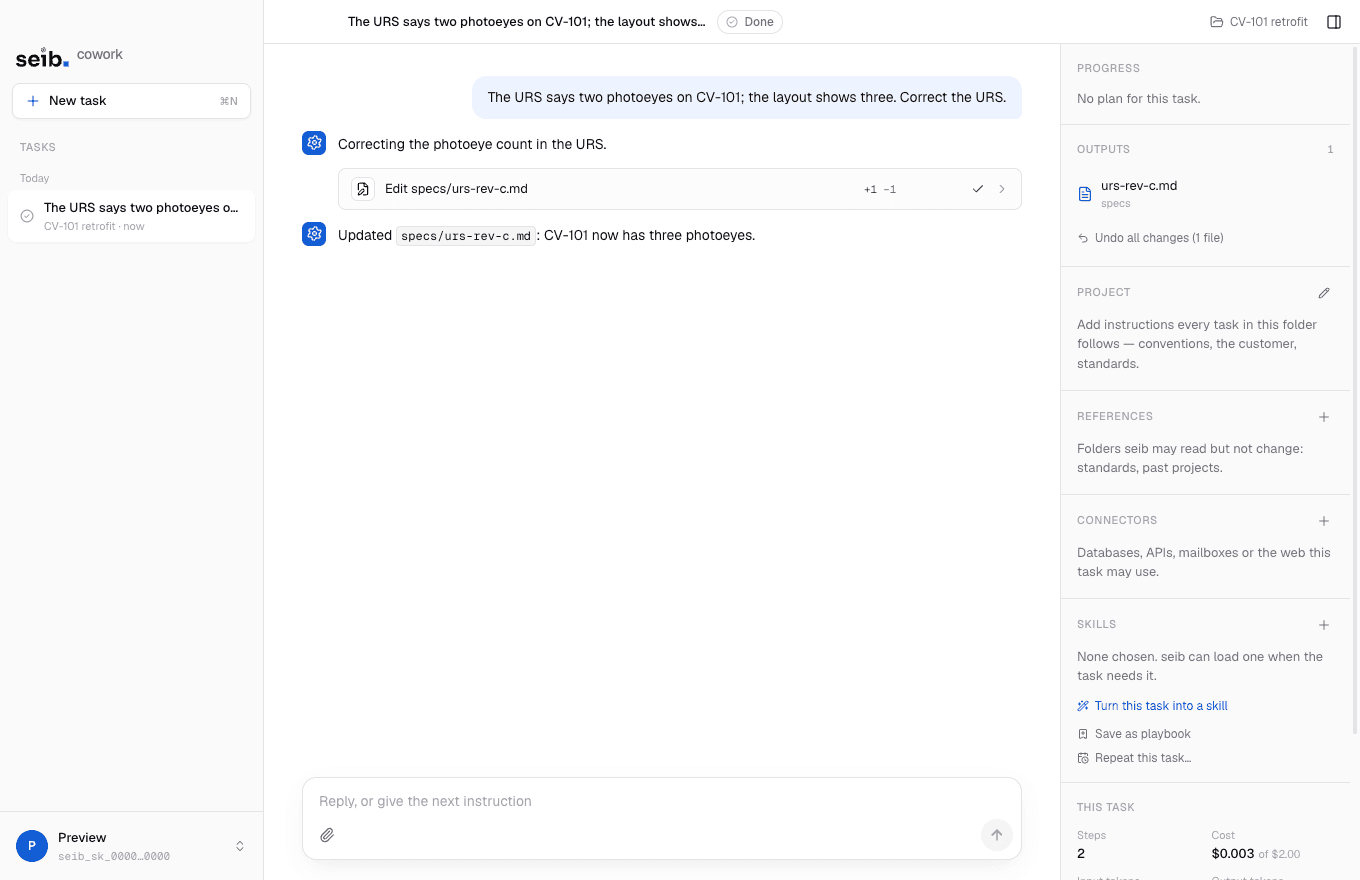Click the task status circle icon in sidebar
1360x880 pixels.
point(27,216)
